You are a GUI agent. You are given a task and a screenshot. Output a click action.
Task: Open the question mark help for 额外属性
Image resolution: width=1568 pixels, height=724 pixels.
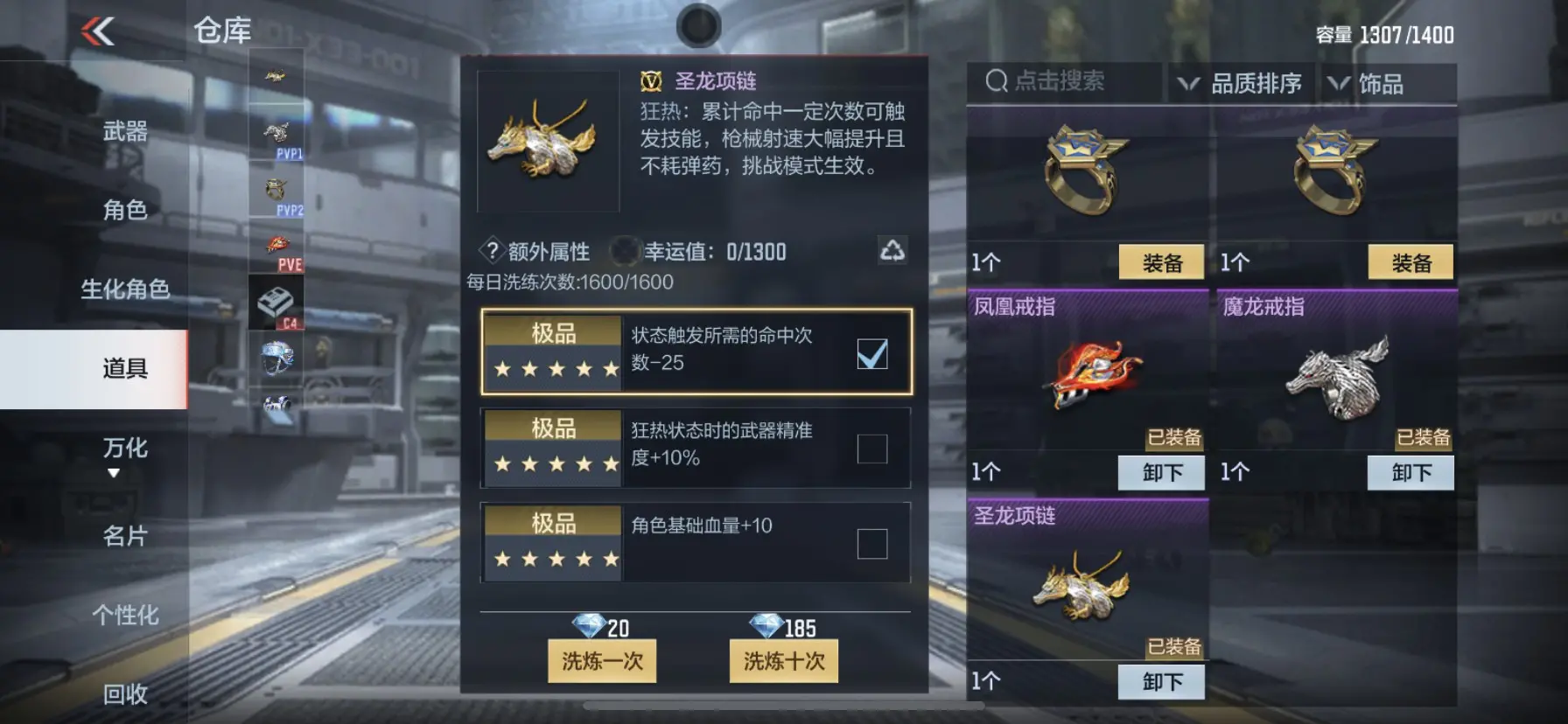tap(492, 251)
